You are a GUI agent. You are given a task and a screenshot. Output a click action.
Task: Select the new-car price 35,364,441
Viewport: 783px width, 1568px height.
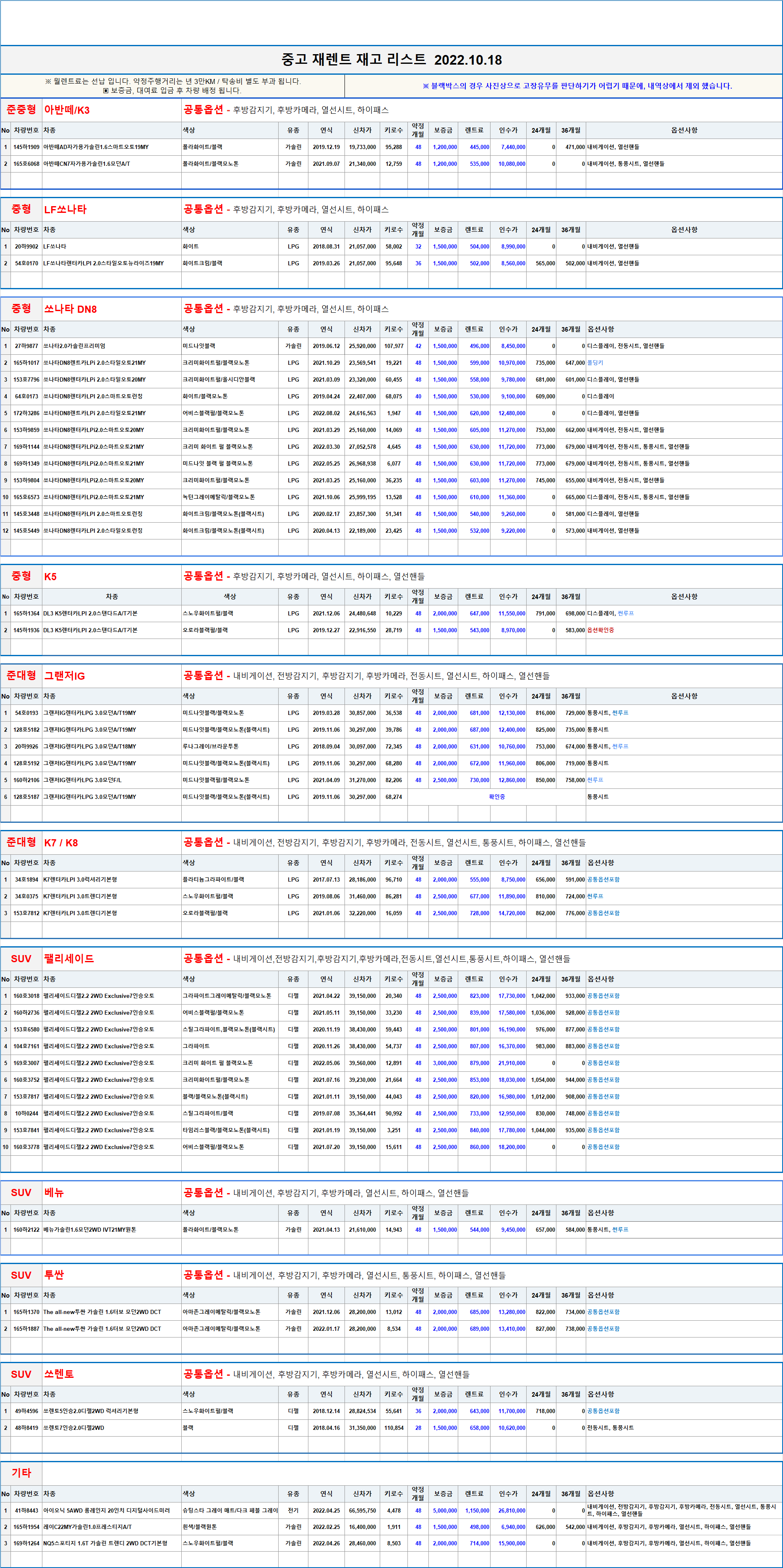(x=363, y=1113)
